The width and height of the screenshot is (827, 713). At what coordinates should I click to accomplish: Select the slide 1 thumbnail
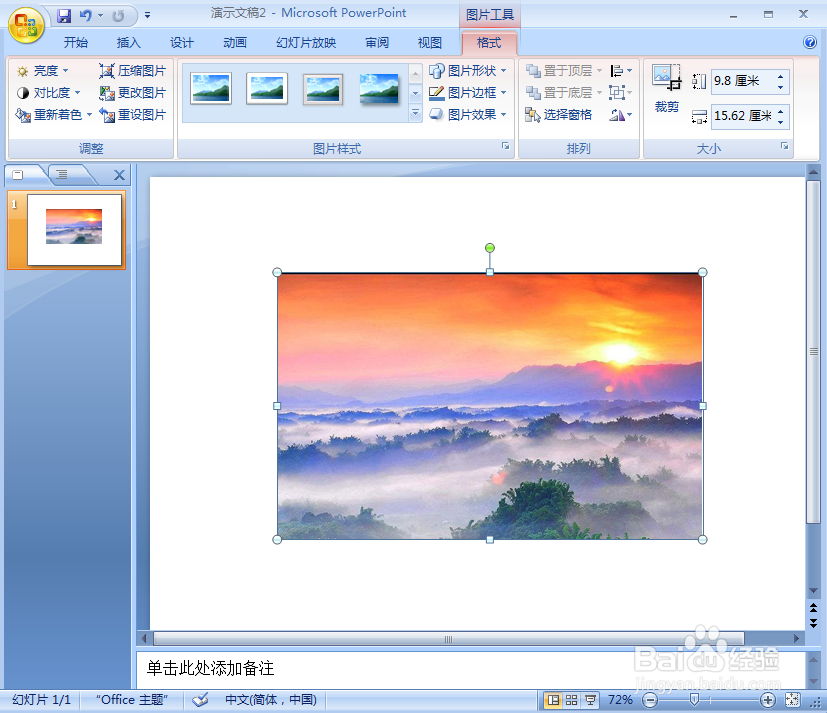pos(74,229)
